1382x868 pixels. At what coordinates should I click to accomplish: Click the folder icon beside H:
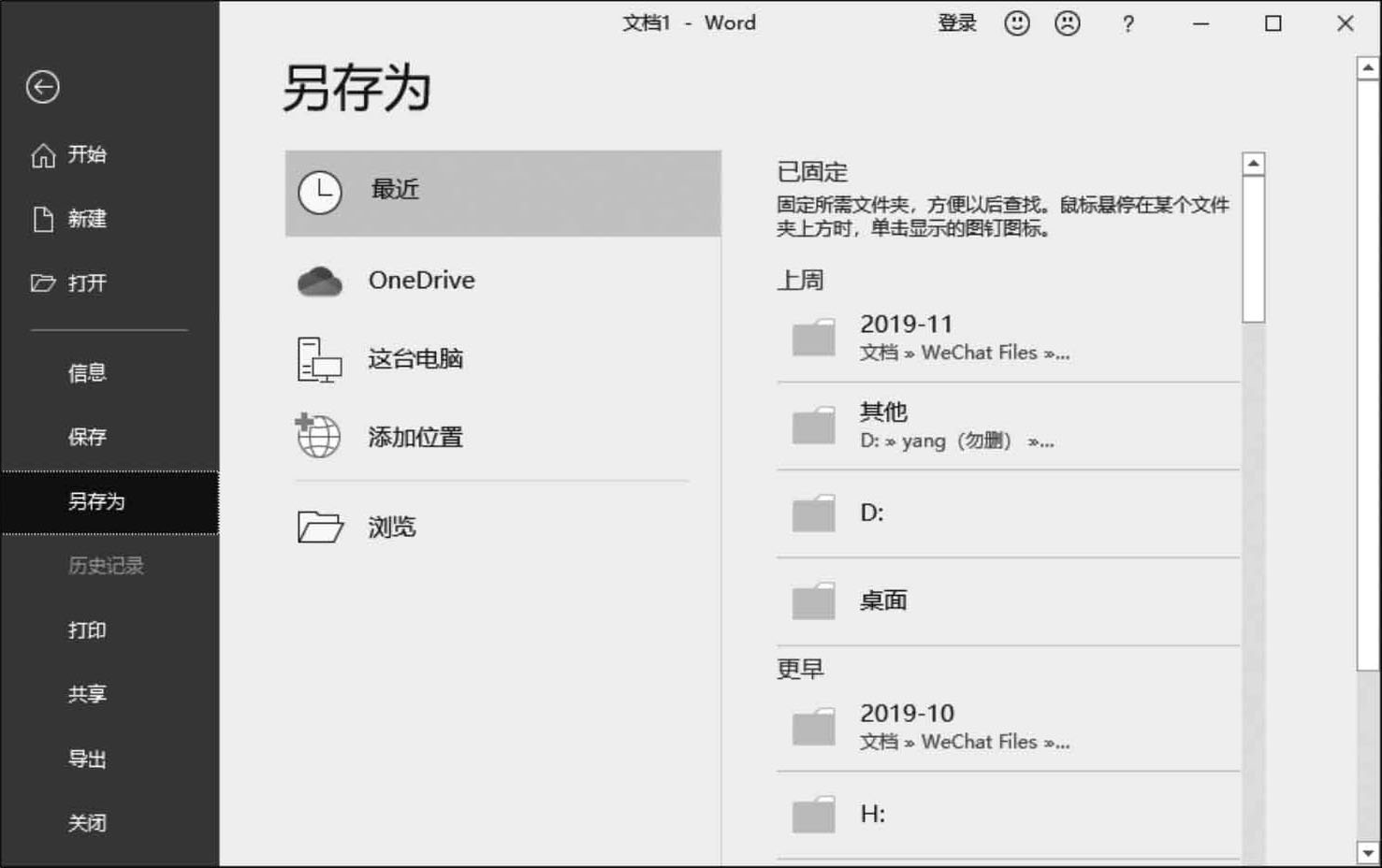click(x=813, y=815)
